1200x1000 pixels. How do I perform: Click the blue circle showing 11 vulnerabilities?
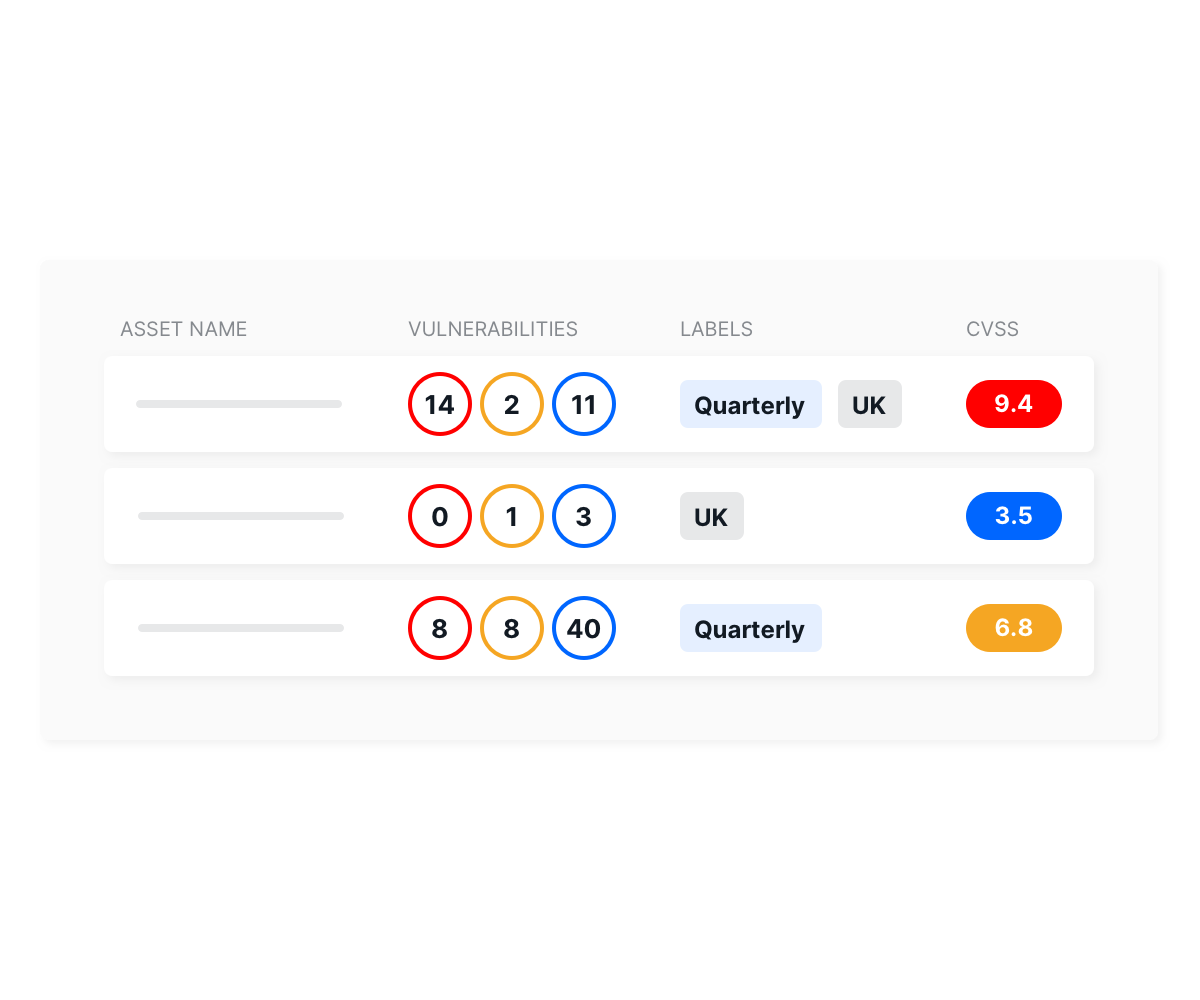[x=584, y=404]
